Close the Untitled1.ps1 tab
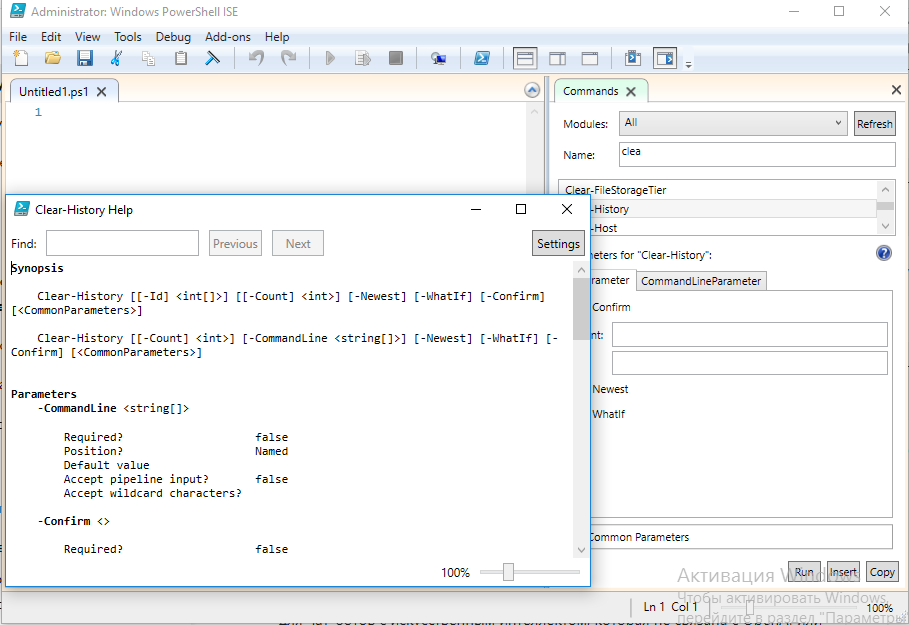Image resolution: width=909 pixels, height=625 pixels. pos(101,92)
